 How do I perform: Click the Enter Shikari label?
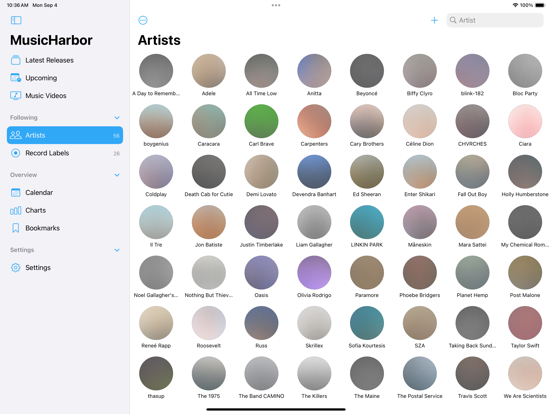[420, 194]
